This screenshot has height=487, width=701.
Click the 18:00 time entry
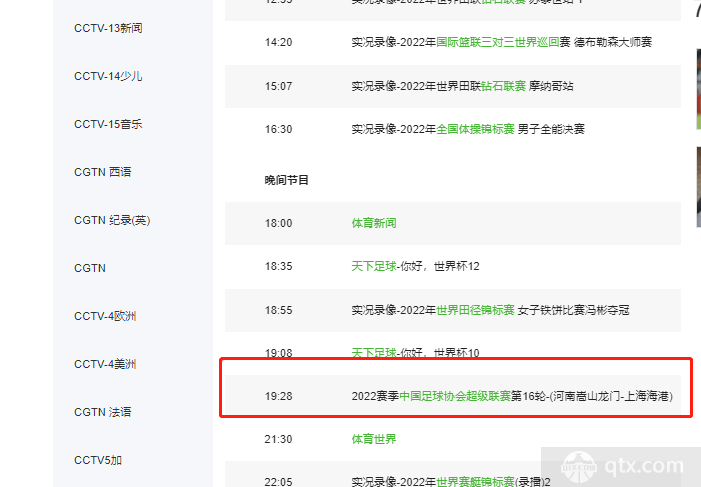click(x=279, y=223)
